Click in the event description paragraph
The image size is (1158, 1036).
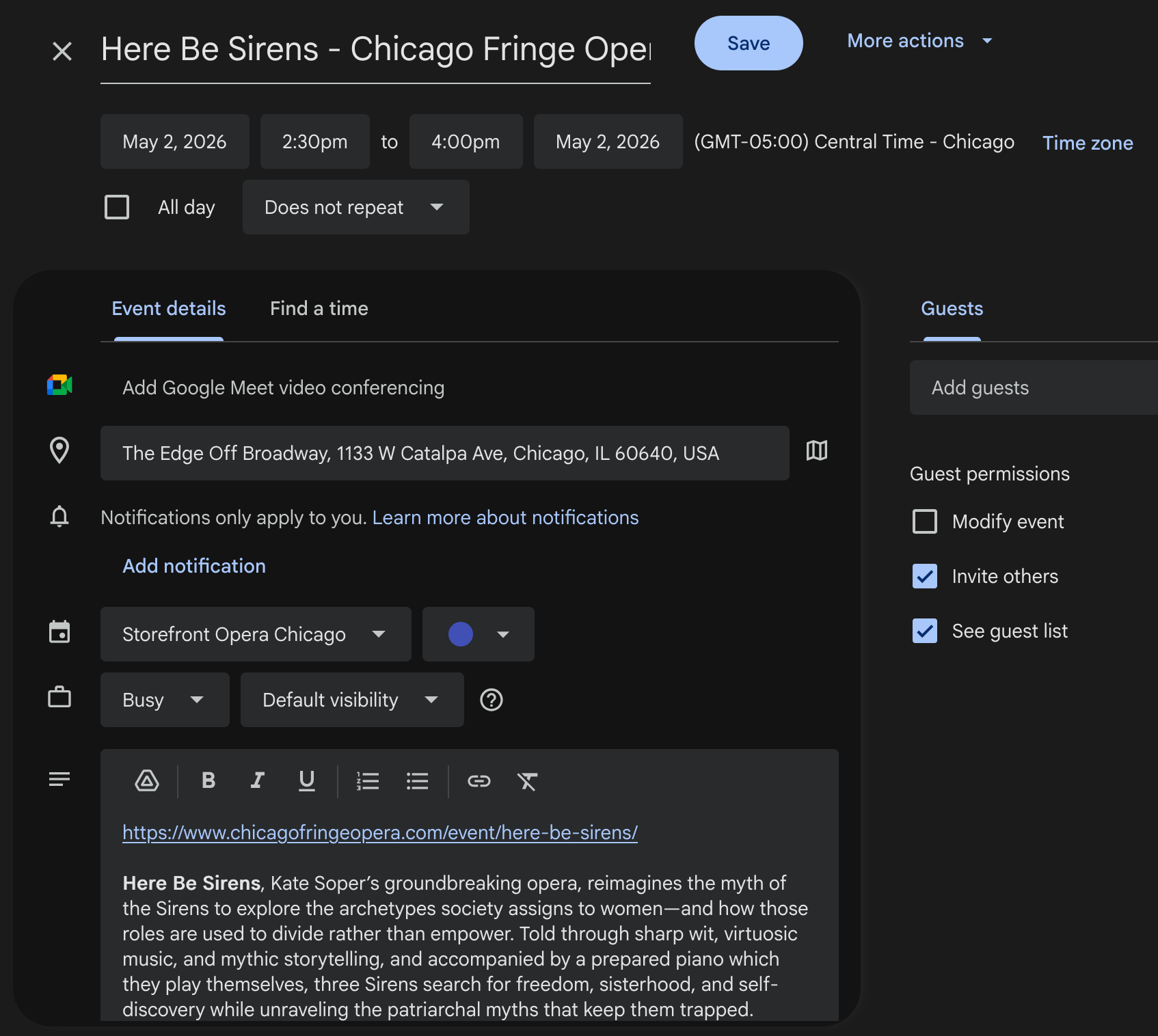[465, 946]
